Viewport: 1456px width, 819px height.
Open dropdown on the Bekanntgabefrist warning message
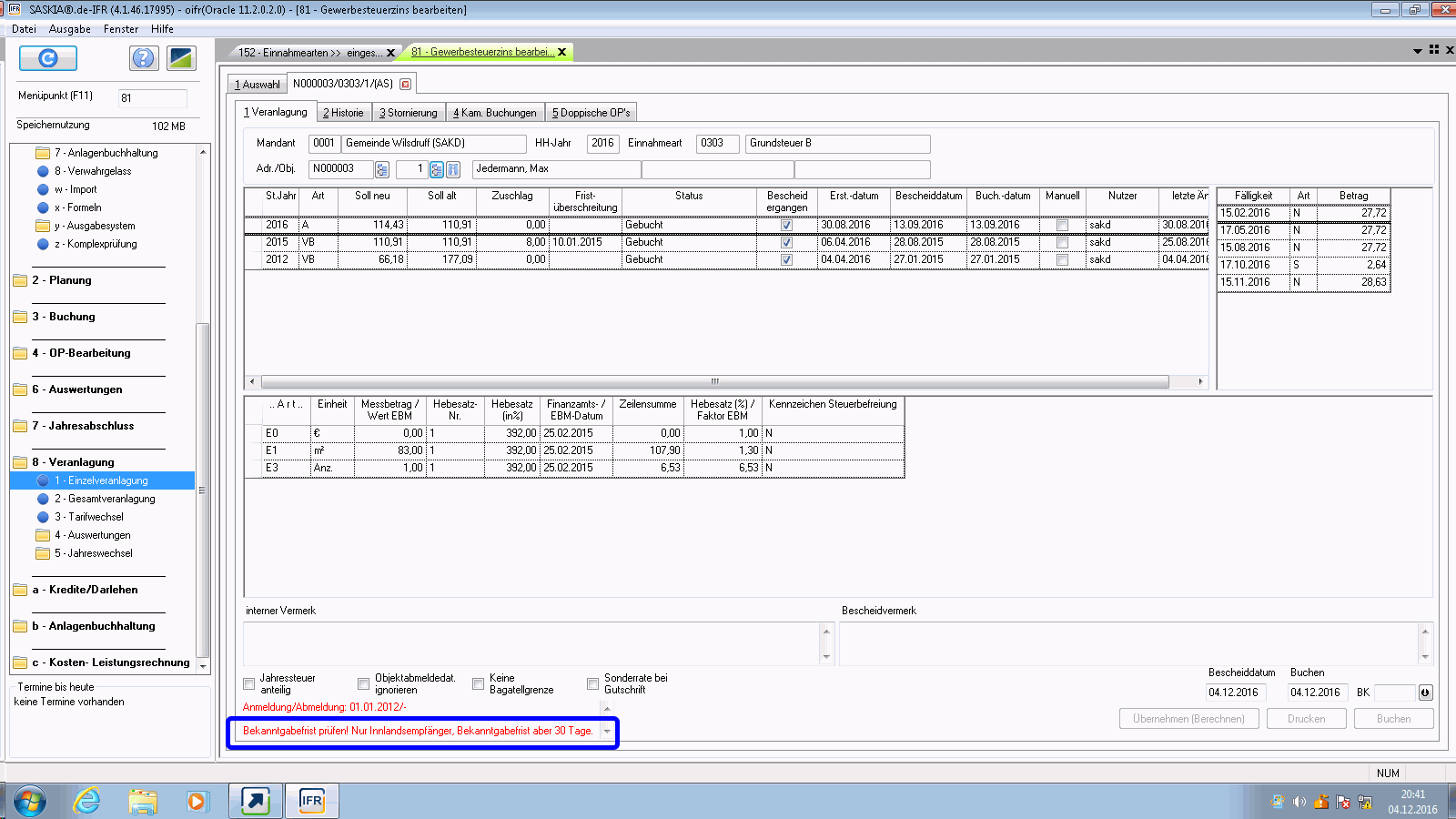coord(607,732)
